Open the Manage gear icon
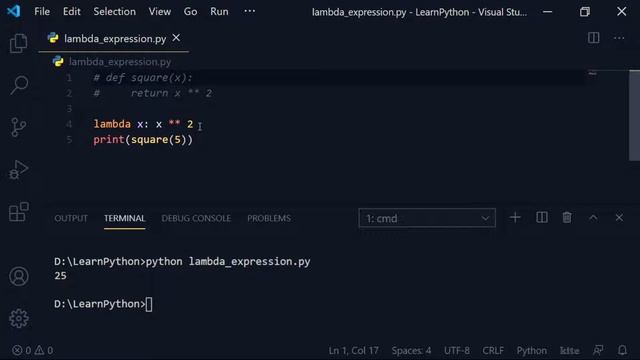Screen dimensions: 640x360 click(x=19, y=318)
